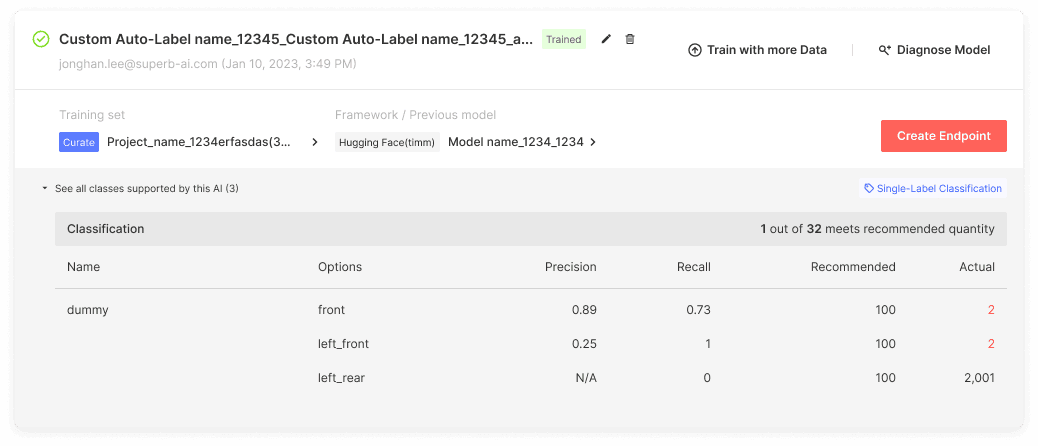Screen dimensions: 1038x446
Task: Open the chevron next to Model name_1234_1234
Action: 593,142
